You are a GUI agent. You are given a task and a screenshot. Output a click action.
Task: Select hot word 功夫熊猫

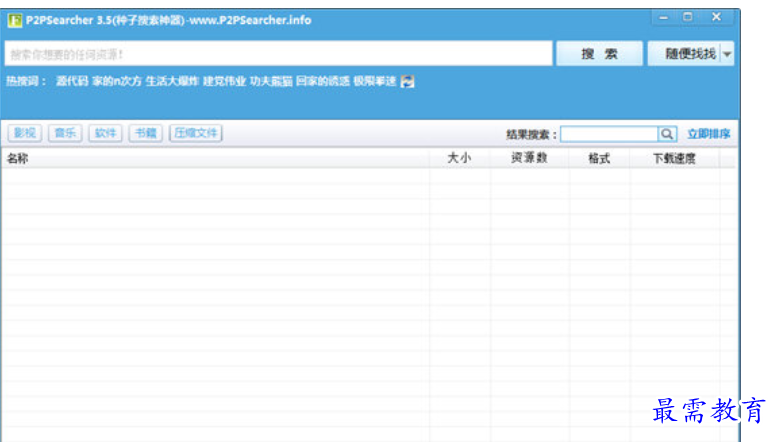(x=271, y=81)
